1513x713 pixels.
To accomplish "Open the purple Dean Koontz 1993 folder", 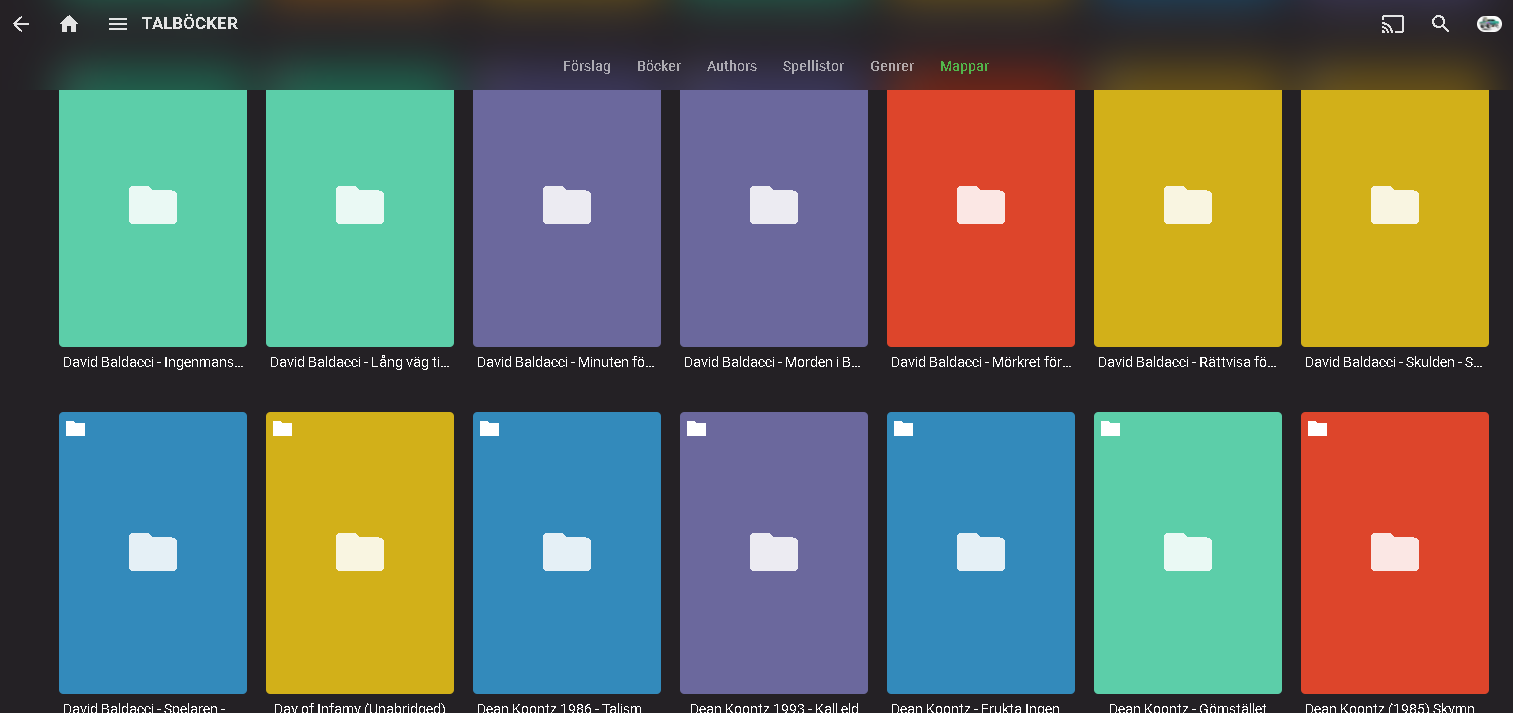I will (x=774, y=552).
